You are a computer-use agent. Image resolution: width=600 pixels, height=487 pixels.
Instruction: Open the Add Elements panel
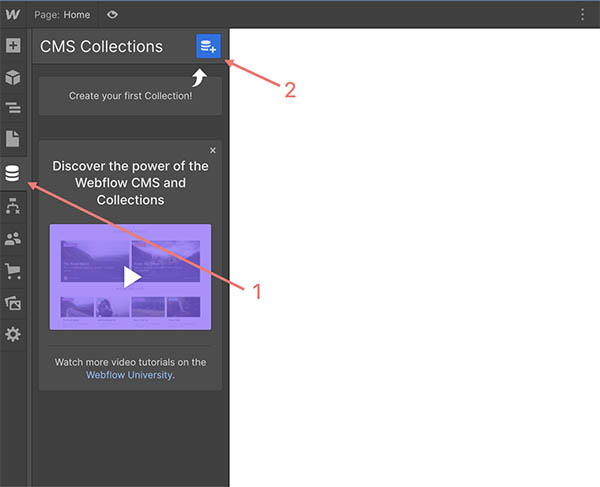13,46
